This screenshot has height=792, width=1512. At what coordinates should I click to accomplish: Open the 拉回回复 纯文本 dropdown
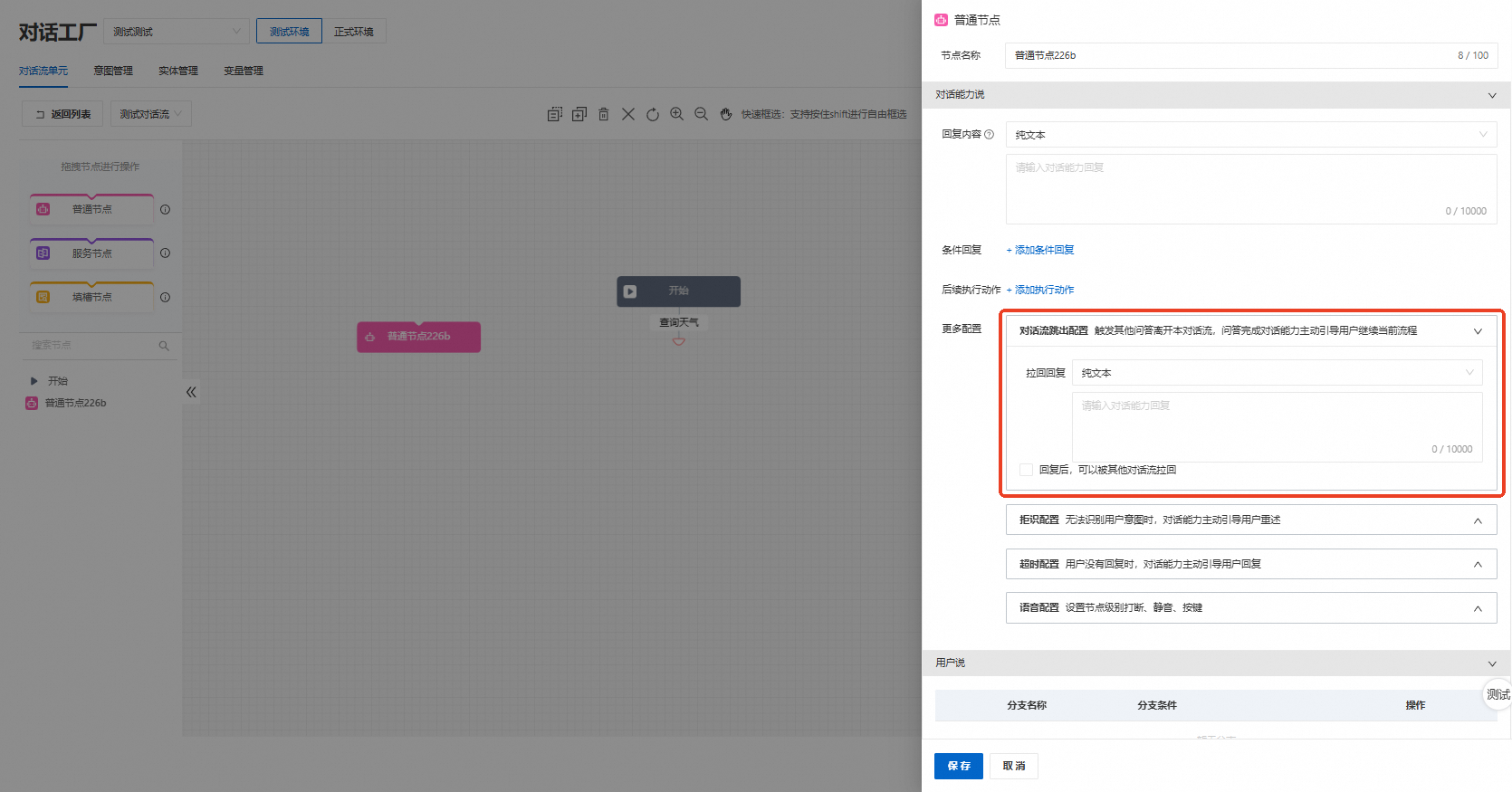1278,373
